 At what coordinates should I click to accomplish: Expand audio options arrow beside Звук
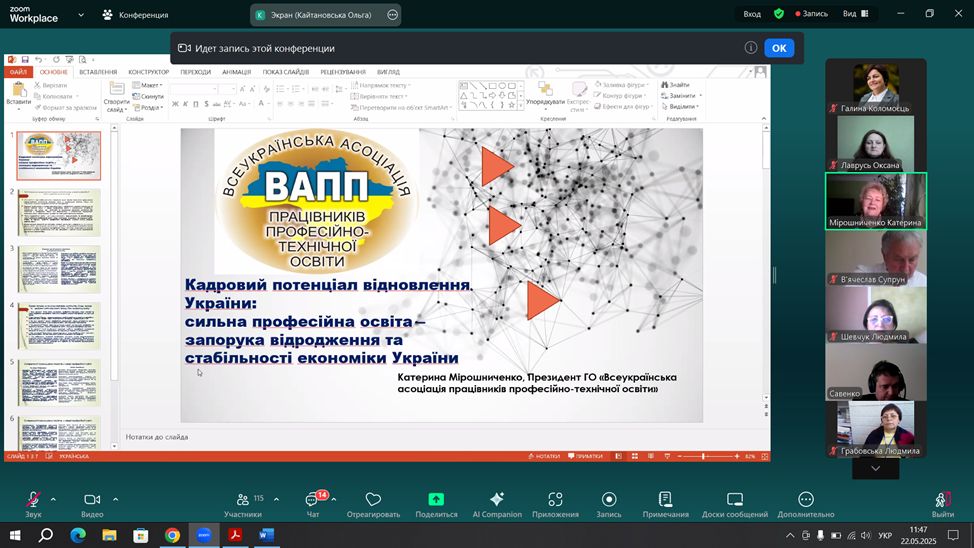[53, 499]
